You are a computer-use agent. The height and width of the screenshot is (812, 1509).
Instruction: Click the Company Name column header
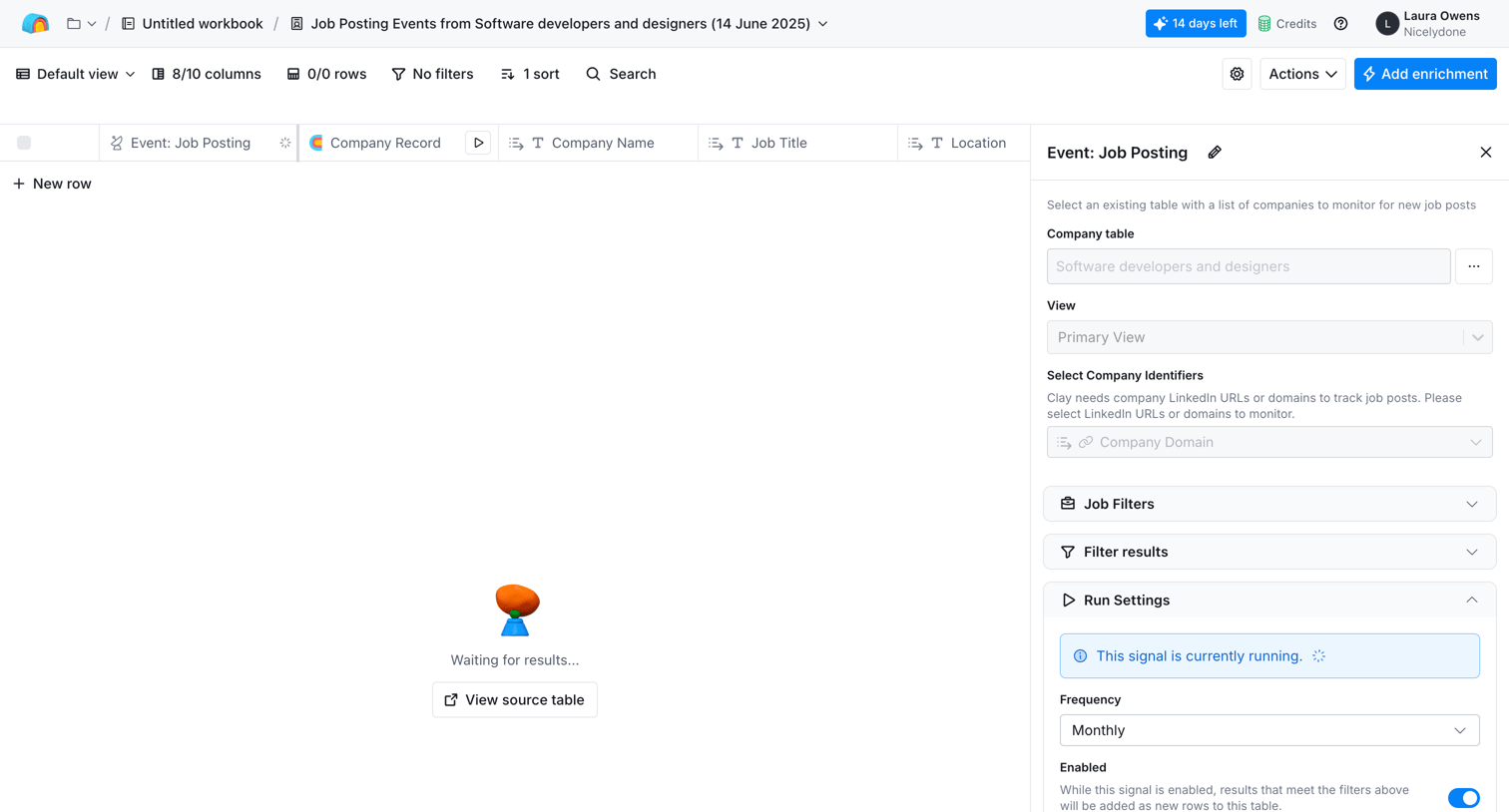point(599,143)
